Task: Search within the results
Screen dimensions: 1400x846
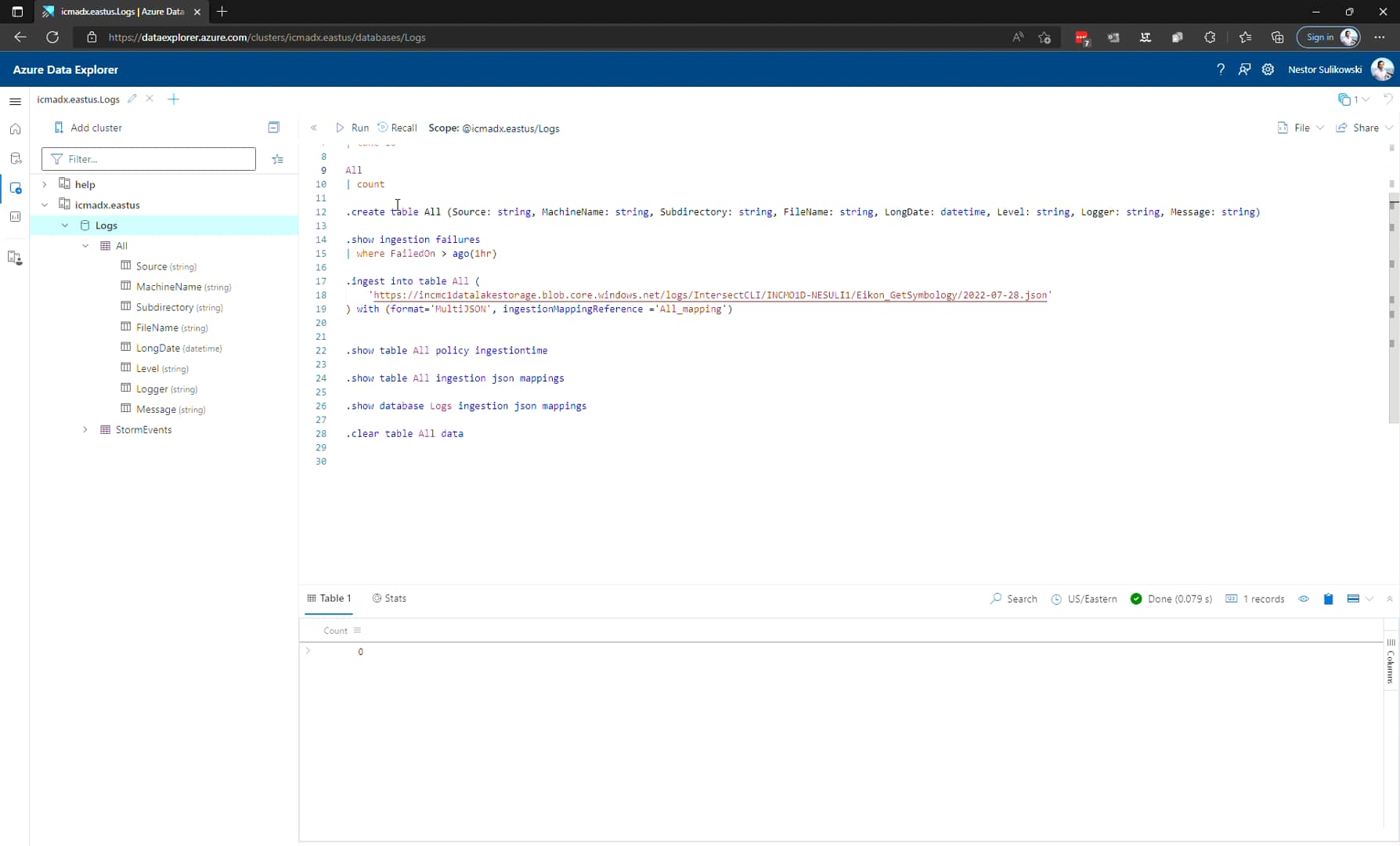Action: (1014, 599)
